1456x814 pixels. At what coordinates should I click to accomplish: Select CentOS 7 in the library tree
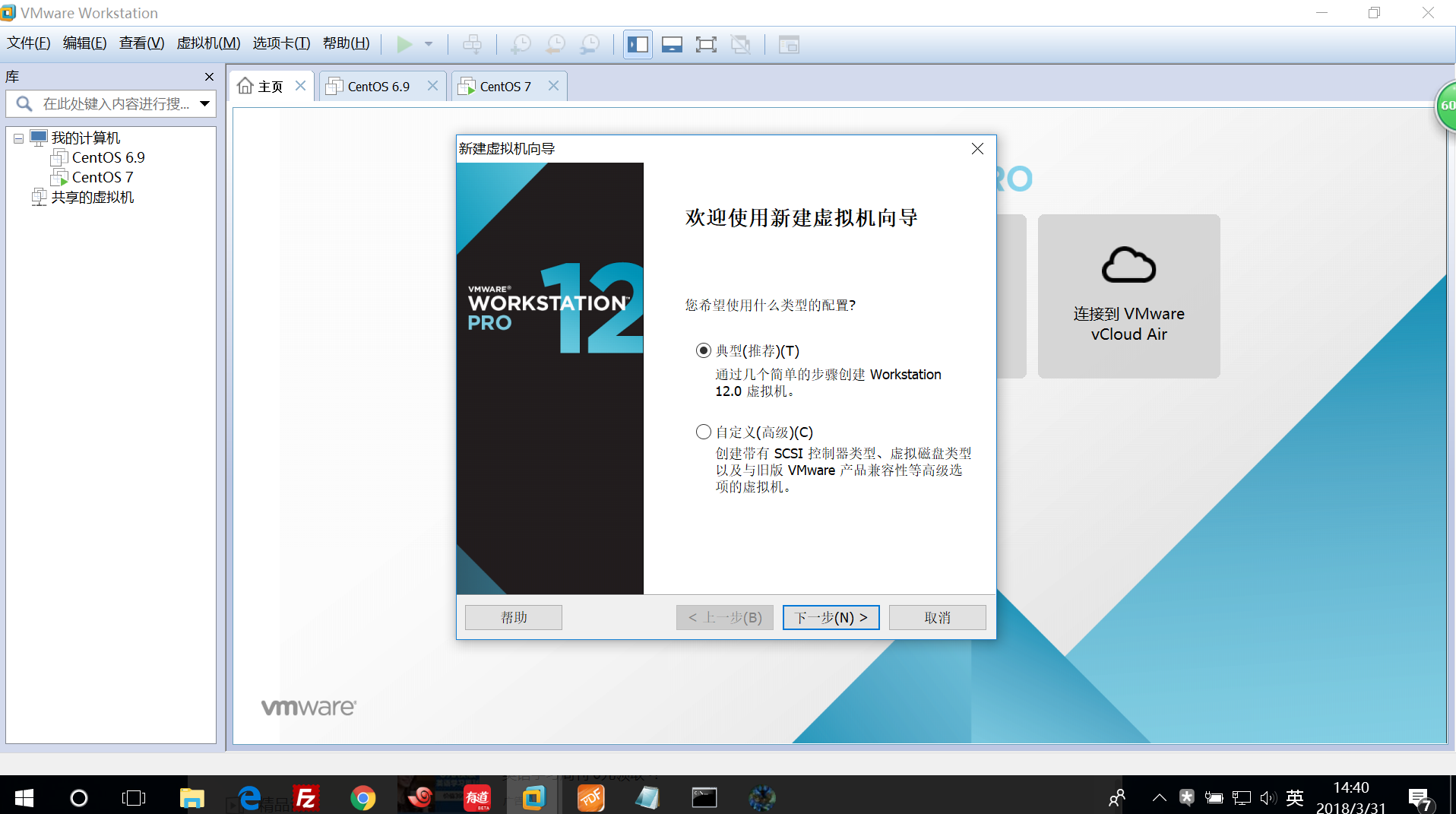point(102,177)
